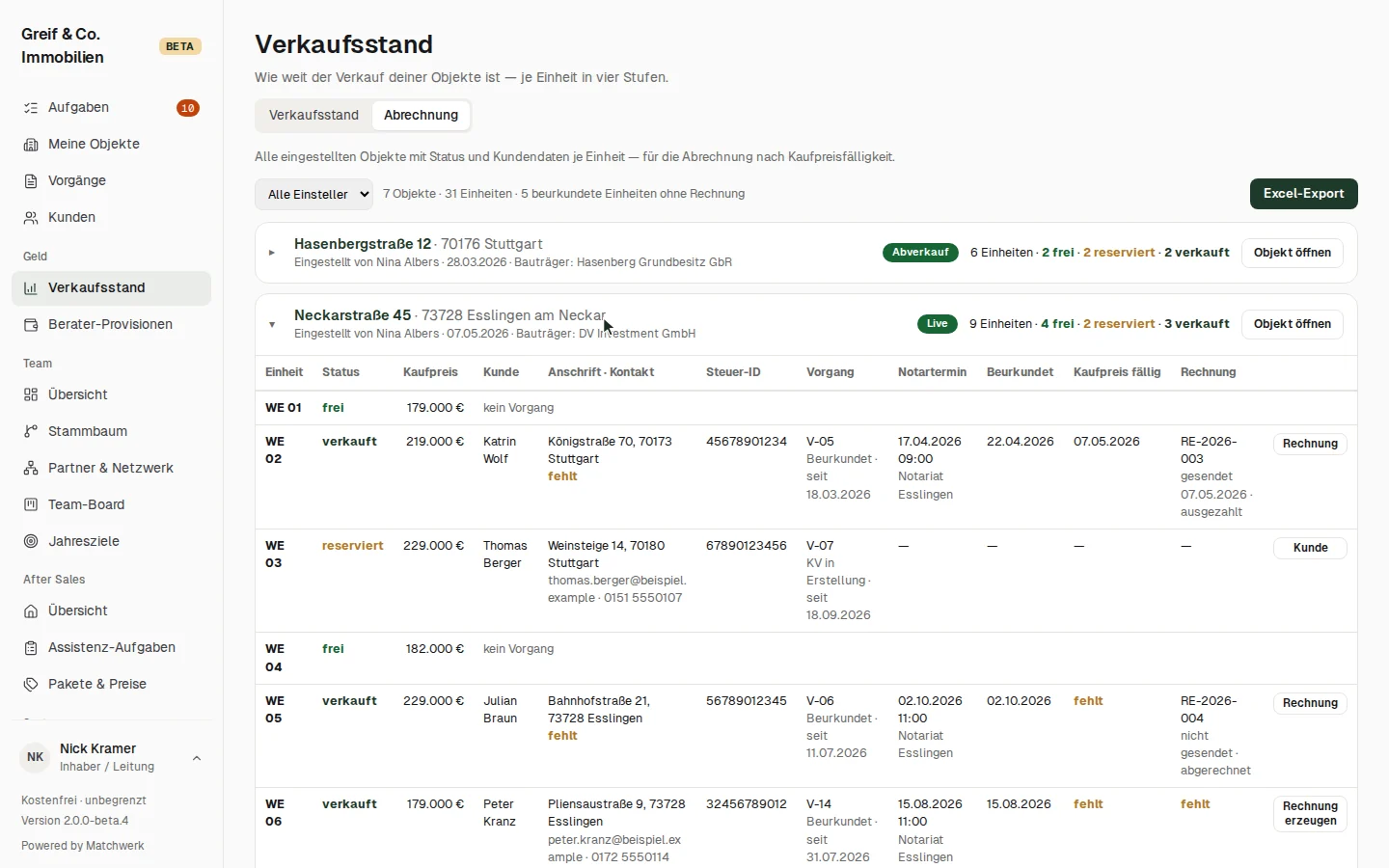
Task: Click the Berater-Provisionen wallet icon
Action: 31,325
